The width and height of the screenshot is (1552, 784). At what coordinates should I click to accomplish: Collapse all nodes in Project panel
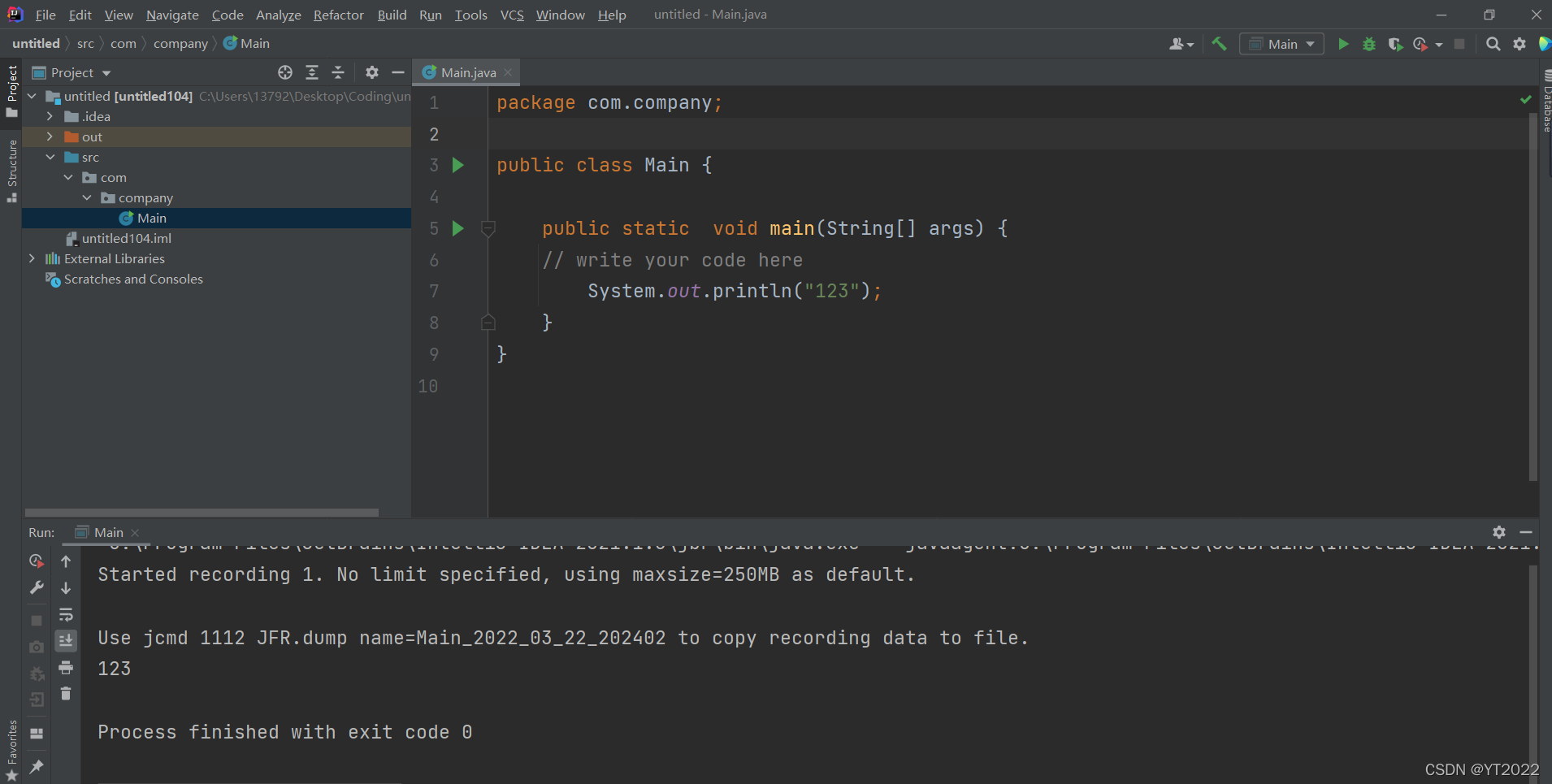338,72
